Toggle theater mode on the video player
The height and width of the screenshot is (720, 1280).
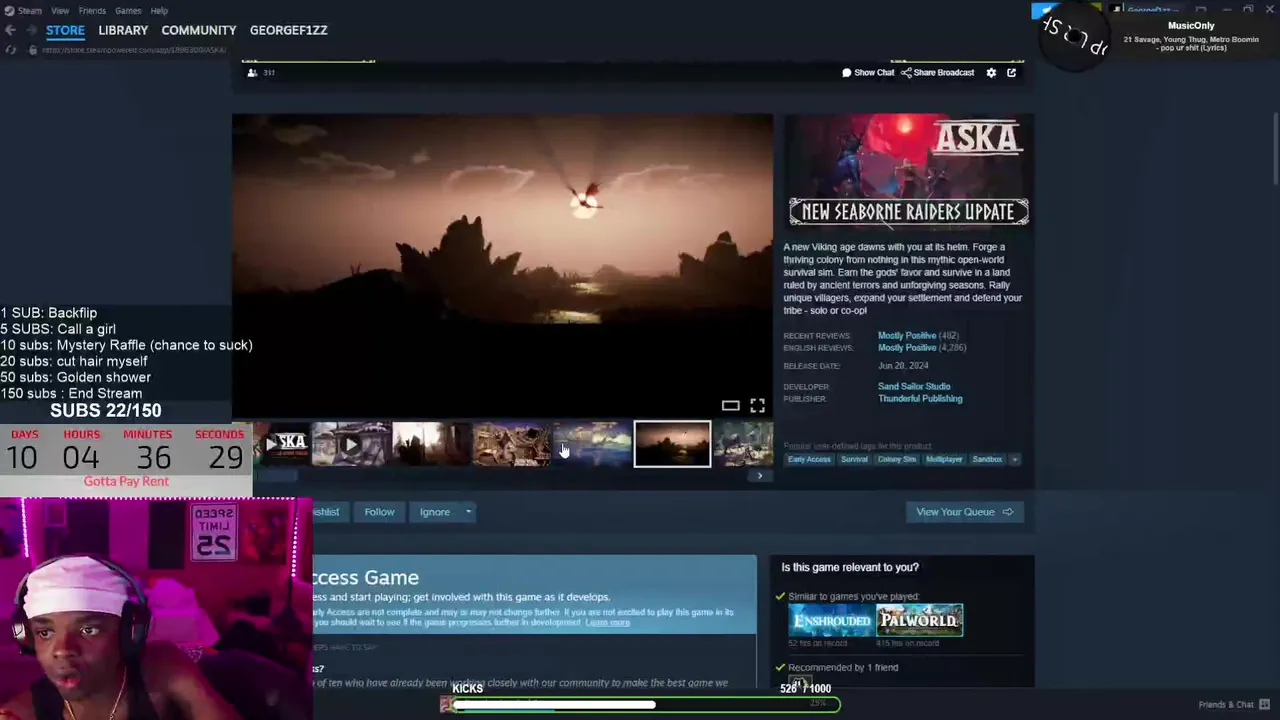pyautogui.click(x=730, y=405)
